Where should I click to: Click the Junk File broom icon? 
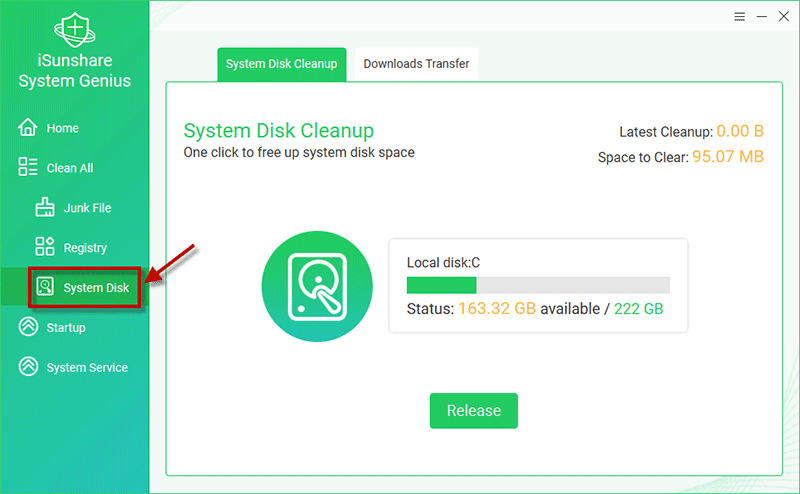click(45, 207)
